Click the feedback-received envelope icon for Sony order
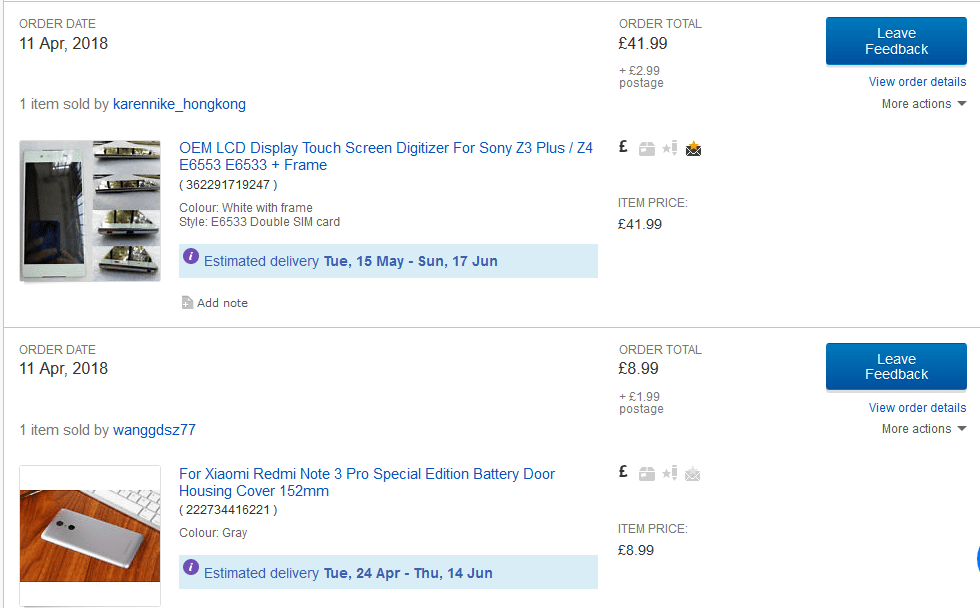 [693, 149]
